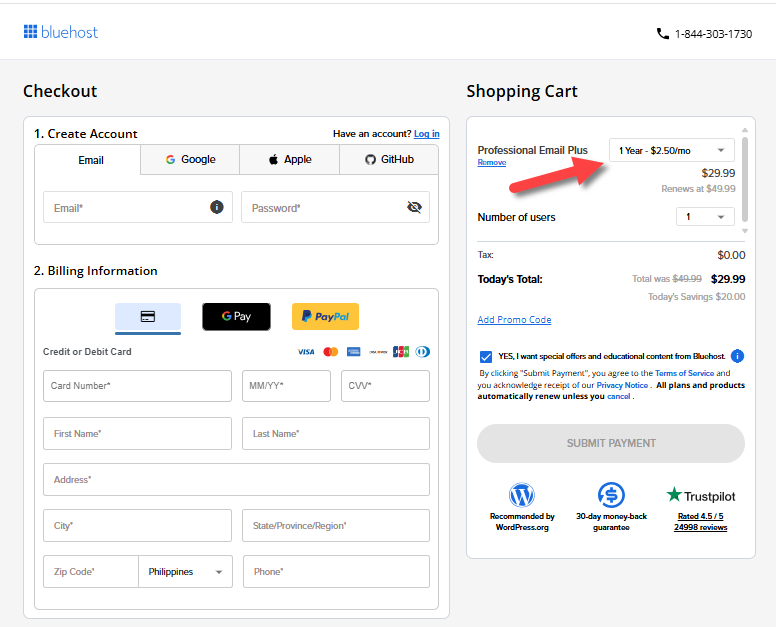Focus the CVV field
Image resolution: width=776 pixels, height=627 pixels.
tap(385, 386)
